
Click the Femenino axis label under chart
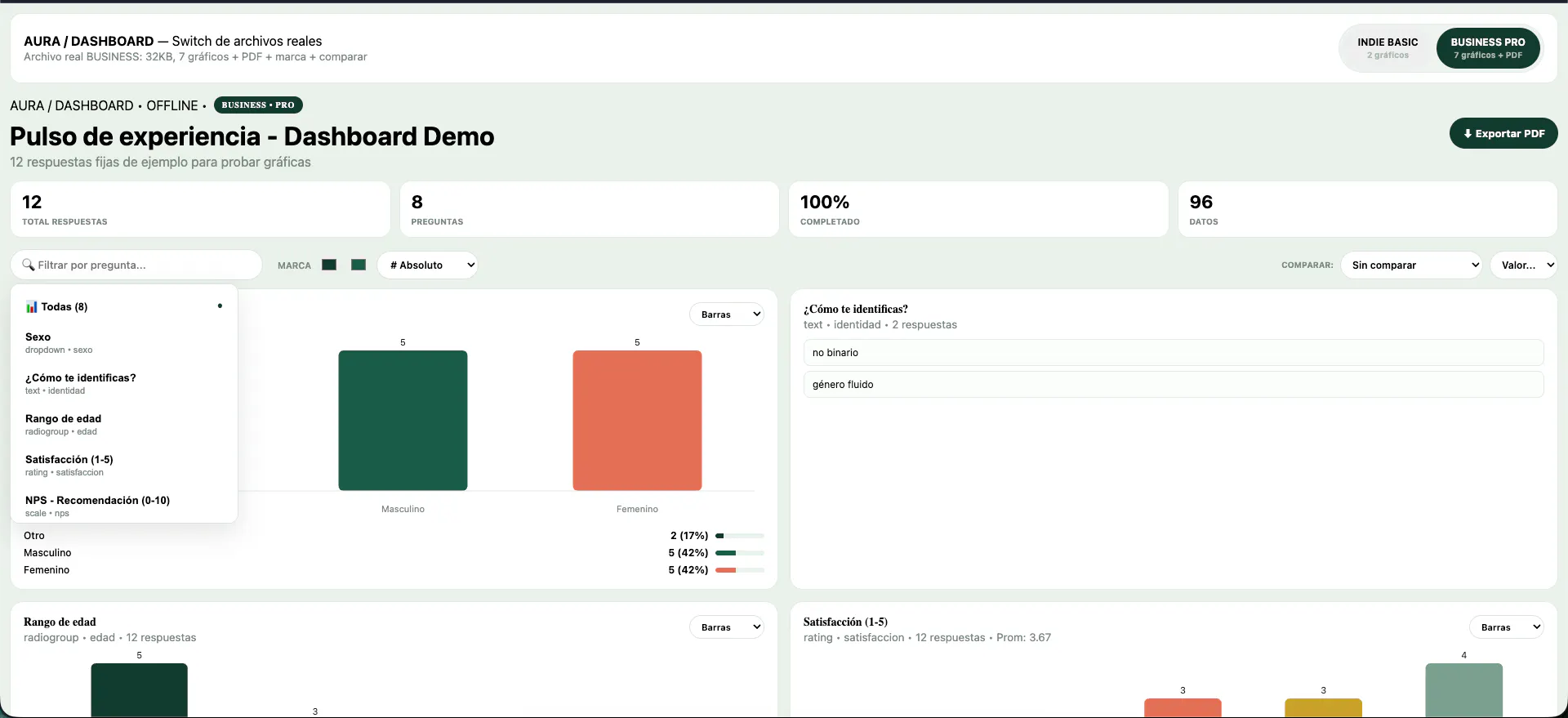tap(637, 509)
